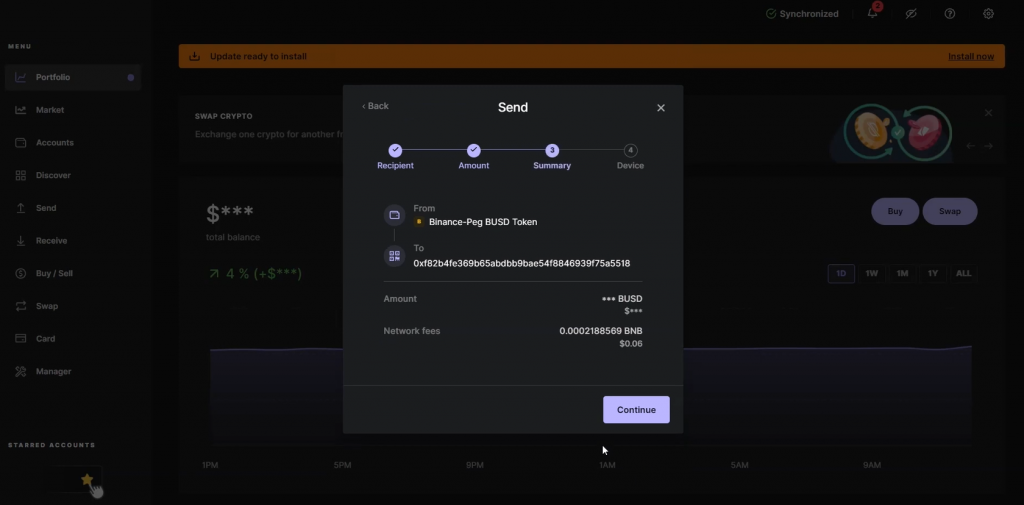The image size is (1024, 505).
Task: Click the Market trend icon
Action: pyautogui.click(x=21, y=110)
